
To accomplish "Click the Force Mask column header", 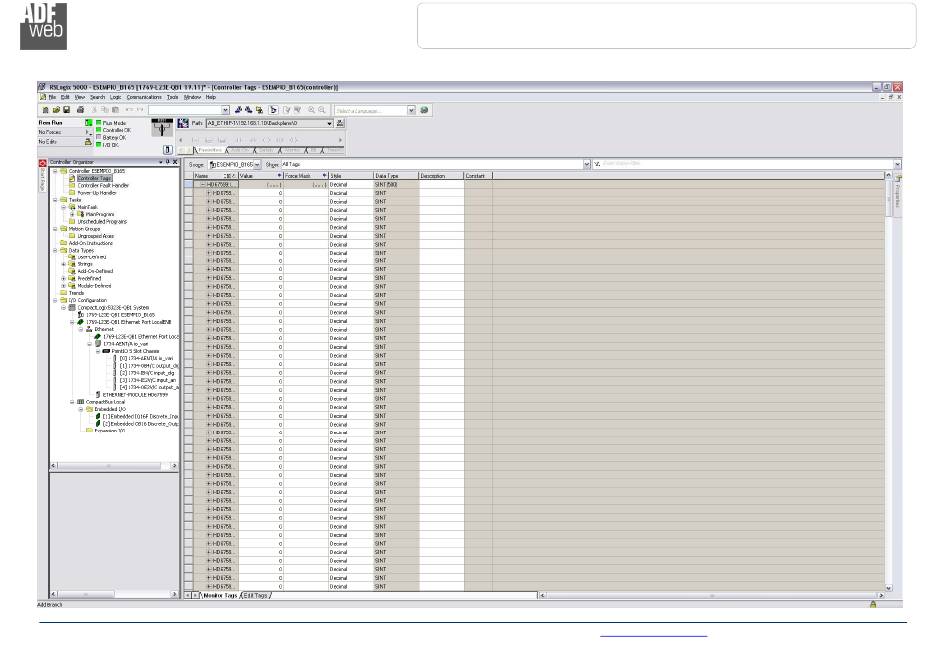I will coord(306,176).
